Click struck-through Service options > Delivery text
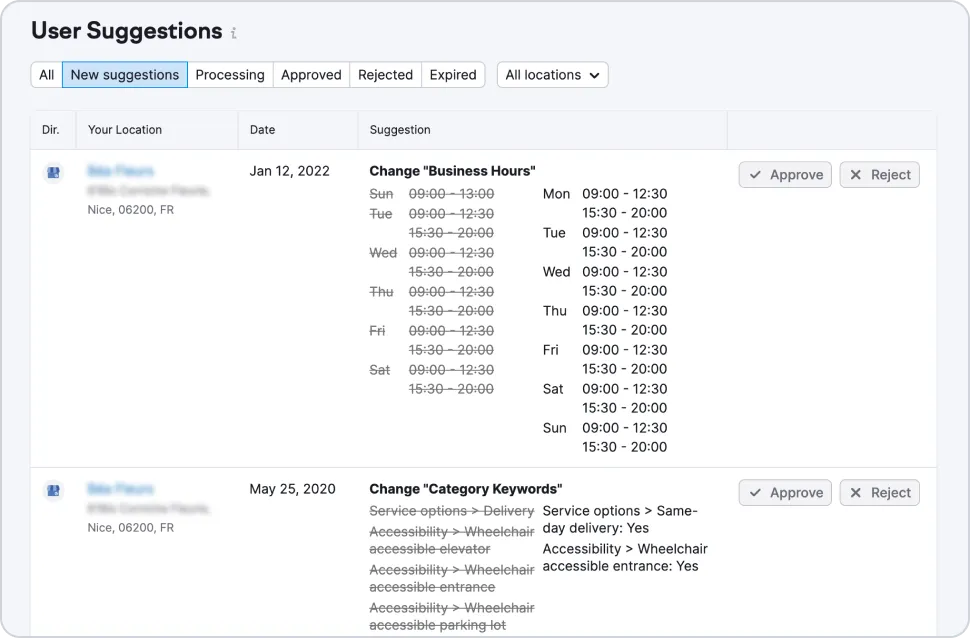This screenshot has width=970, height=638. coord(452,511)
